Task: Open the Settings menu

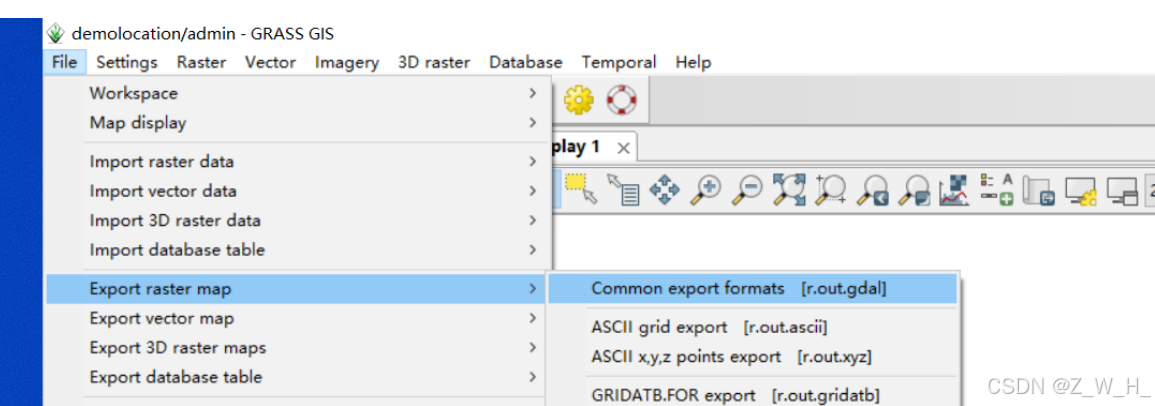Action: click(127, 63)
